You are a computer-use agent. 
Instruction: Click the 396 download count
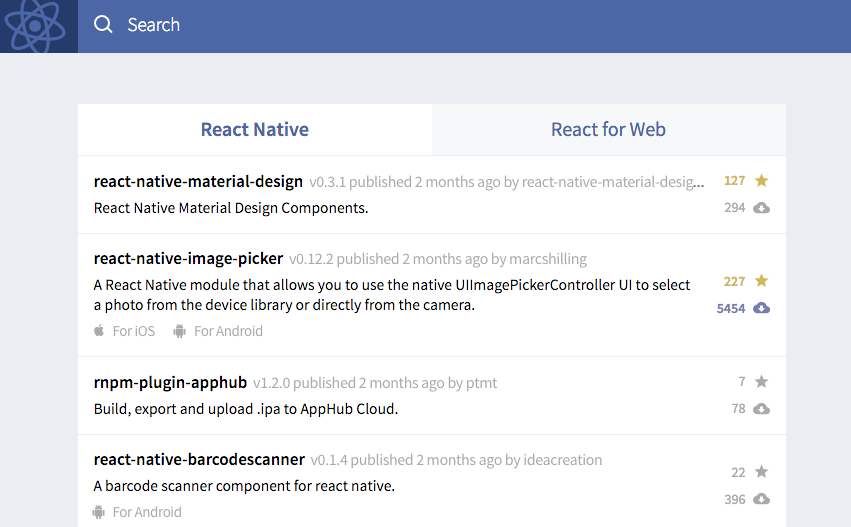point(734,499)
